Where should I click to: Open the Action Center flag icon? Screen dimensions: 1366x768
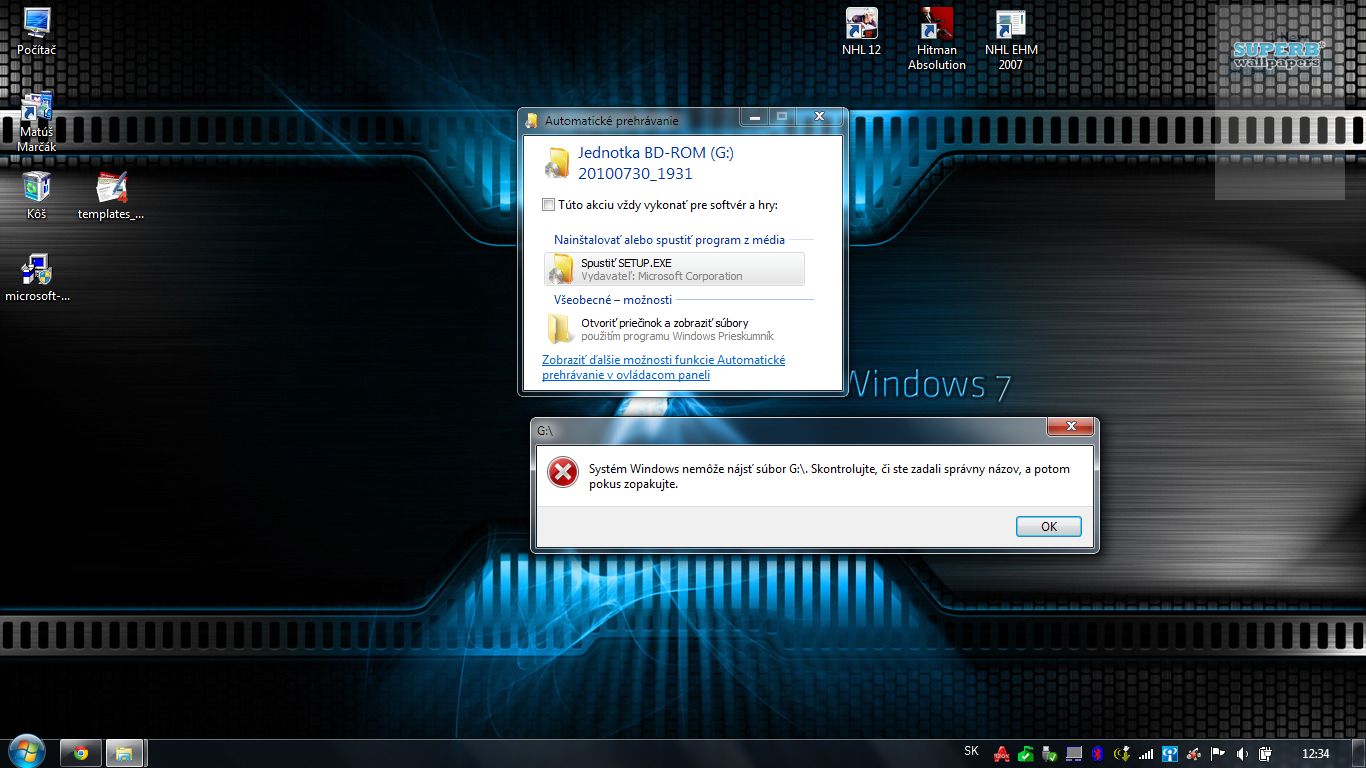click(x=1218, y=753)
